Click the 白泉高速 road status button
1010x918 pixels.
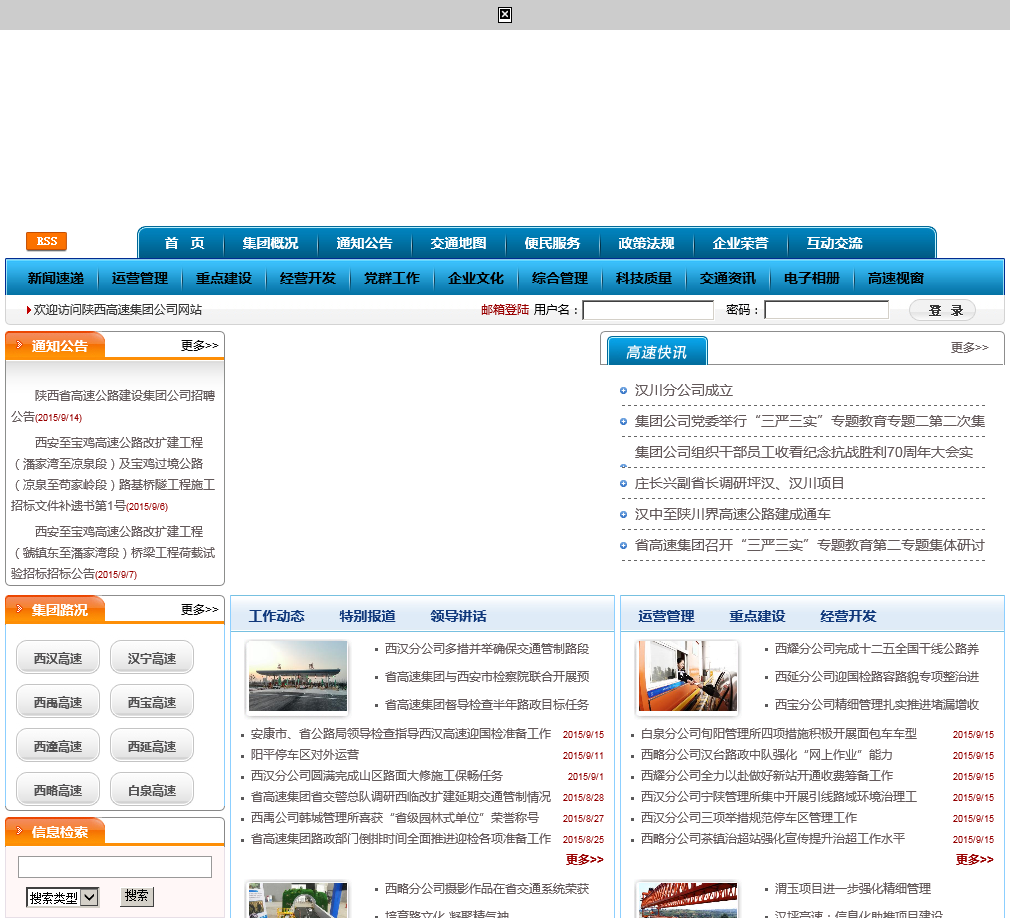(x=152, y=790)
